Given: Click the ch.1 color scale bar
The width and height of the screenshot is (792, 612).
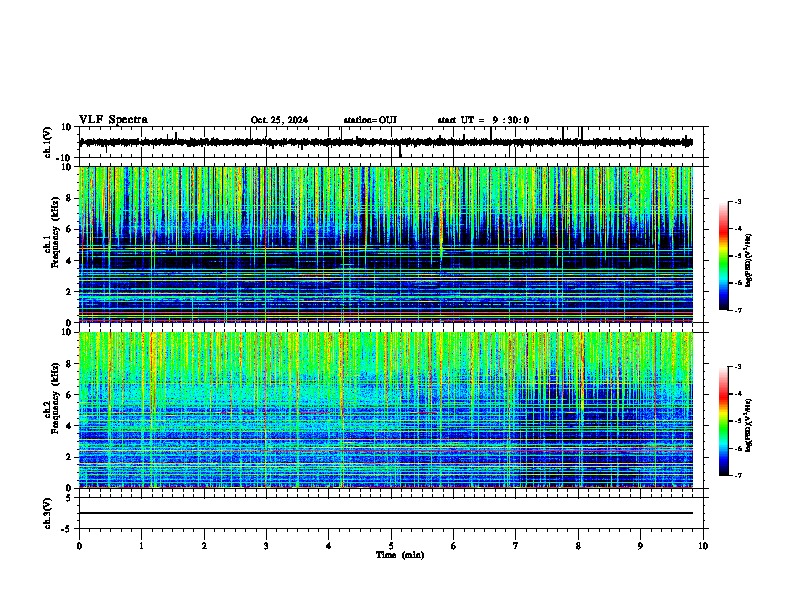Looking at the screenshot, I should click(x=724, y=256).
